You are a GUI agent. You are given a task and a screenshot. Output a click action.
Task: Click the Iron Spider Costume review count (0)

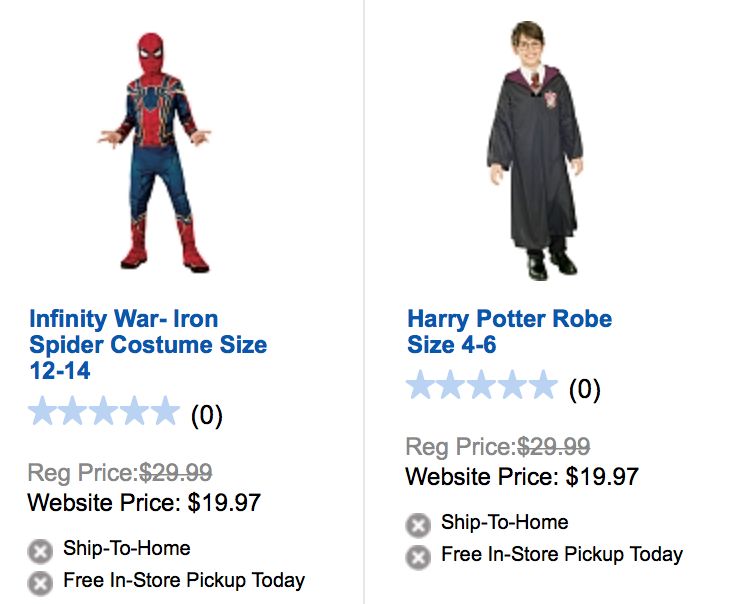[x=206, y=414]
